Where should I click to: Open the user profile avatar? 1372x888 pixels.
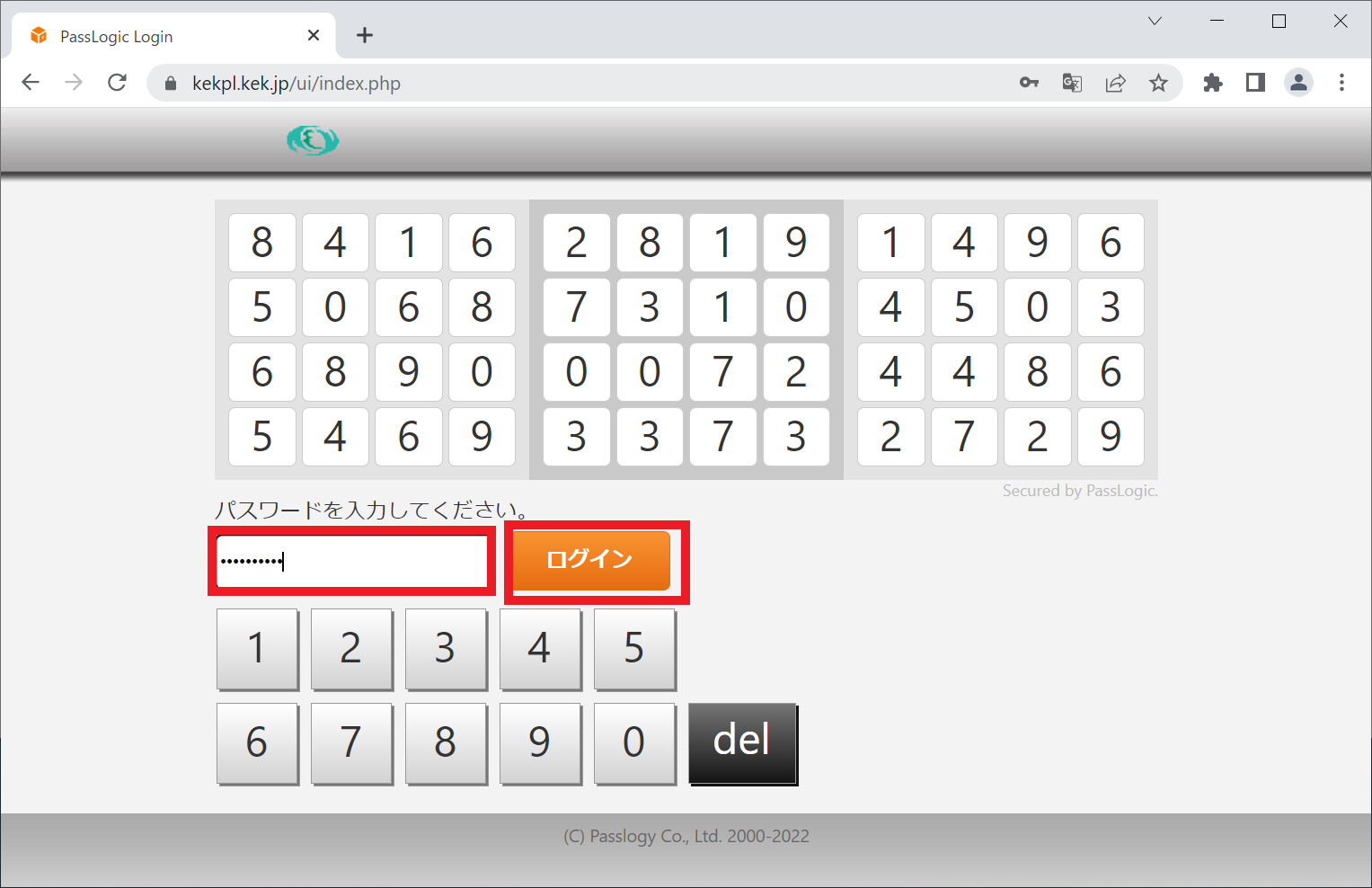tap(1298, 83)
